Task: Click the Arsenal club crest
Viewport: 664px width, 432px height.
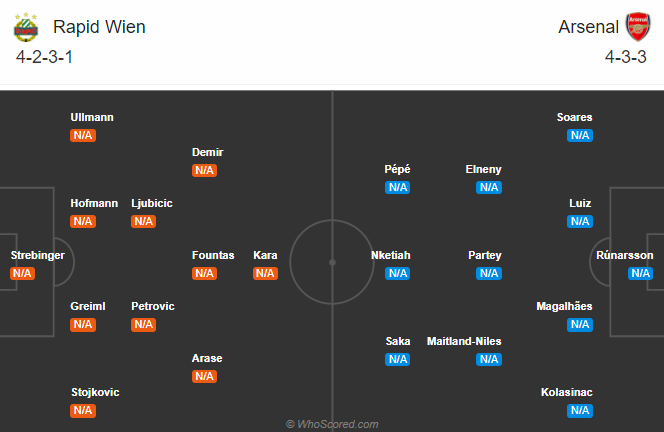Action: pos(638,27)
